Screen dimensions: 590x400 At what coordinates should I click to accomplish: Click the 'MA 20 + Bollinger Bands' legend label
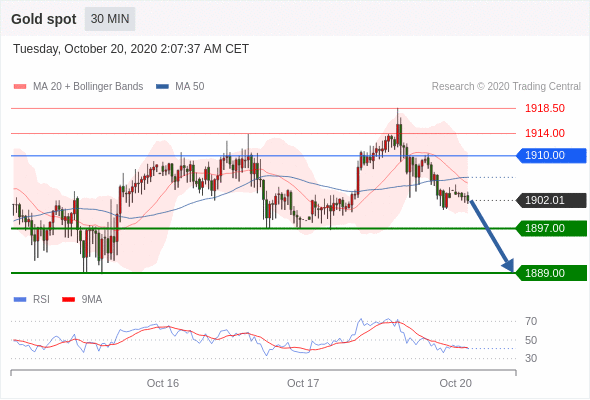pyautogui.click(x=88, y=87)
